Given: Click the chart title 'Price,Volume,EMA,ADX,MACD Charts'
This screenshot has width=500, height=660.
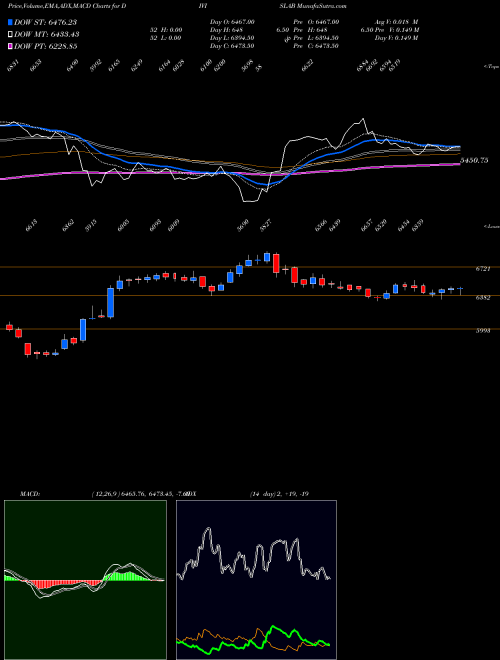Looking at the screenshot, I should [x=58, y=6].
